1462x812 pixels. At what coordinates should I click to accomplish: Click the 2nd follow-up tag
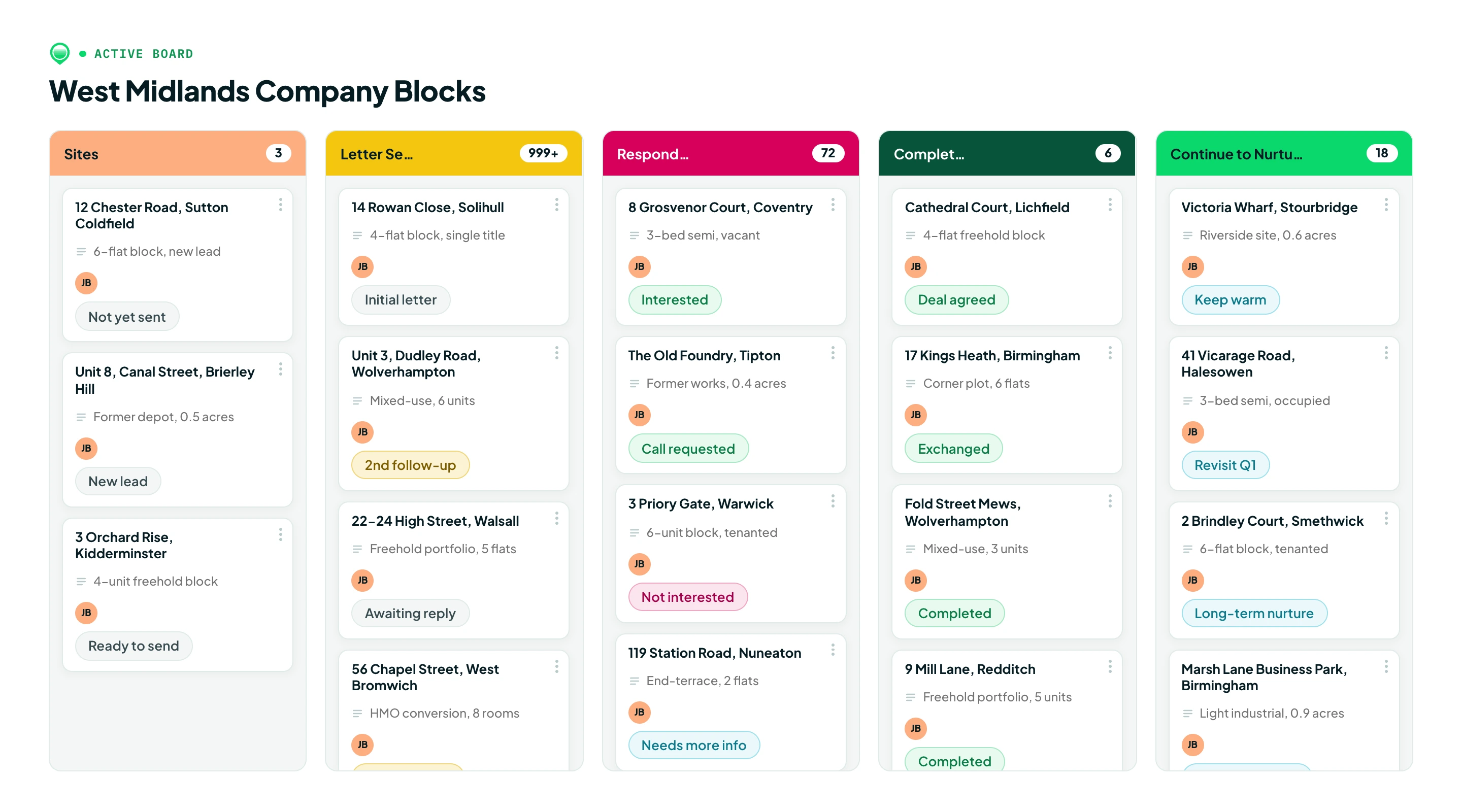pos(410,465)
